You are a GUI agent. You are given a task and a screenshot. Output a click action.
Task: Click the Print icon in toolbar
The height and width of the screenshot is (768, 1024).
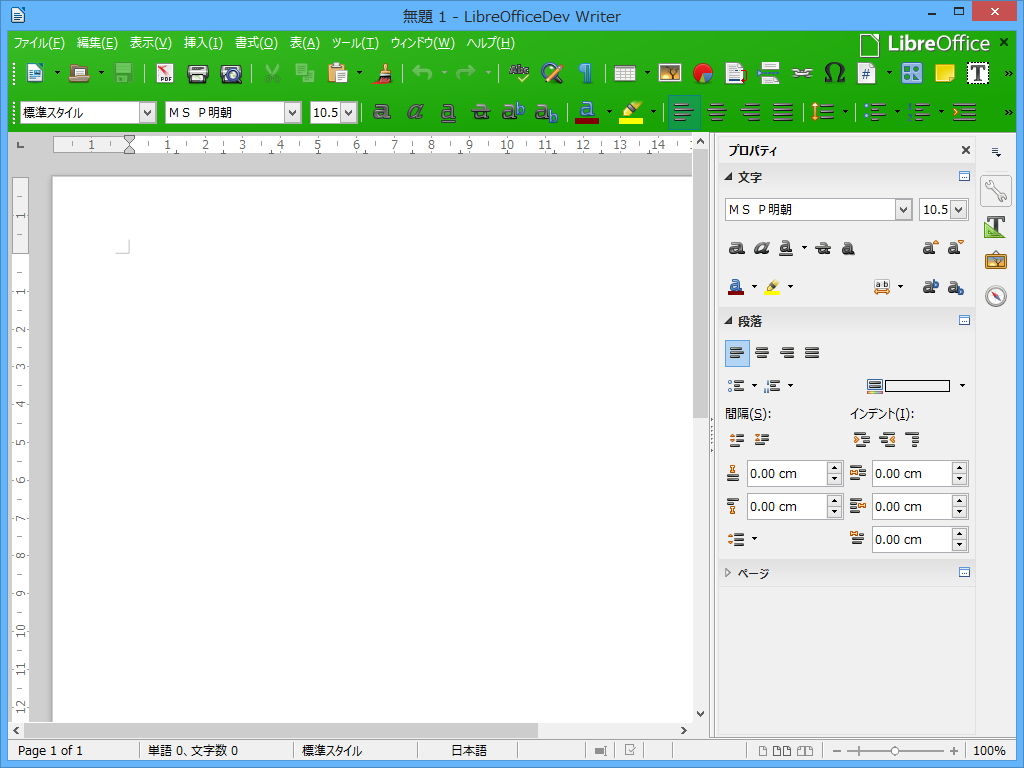point(197,73)
